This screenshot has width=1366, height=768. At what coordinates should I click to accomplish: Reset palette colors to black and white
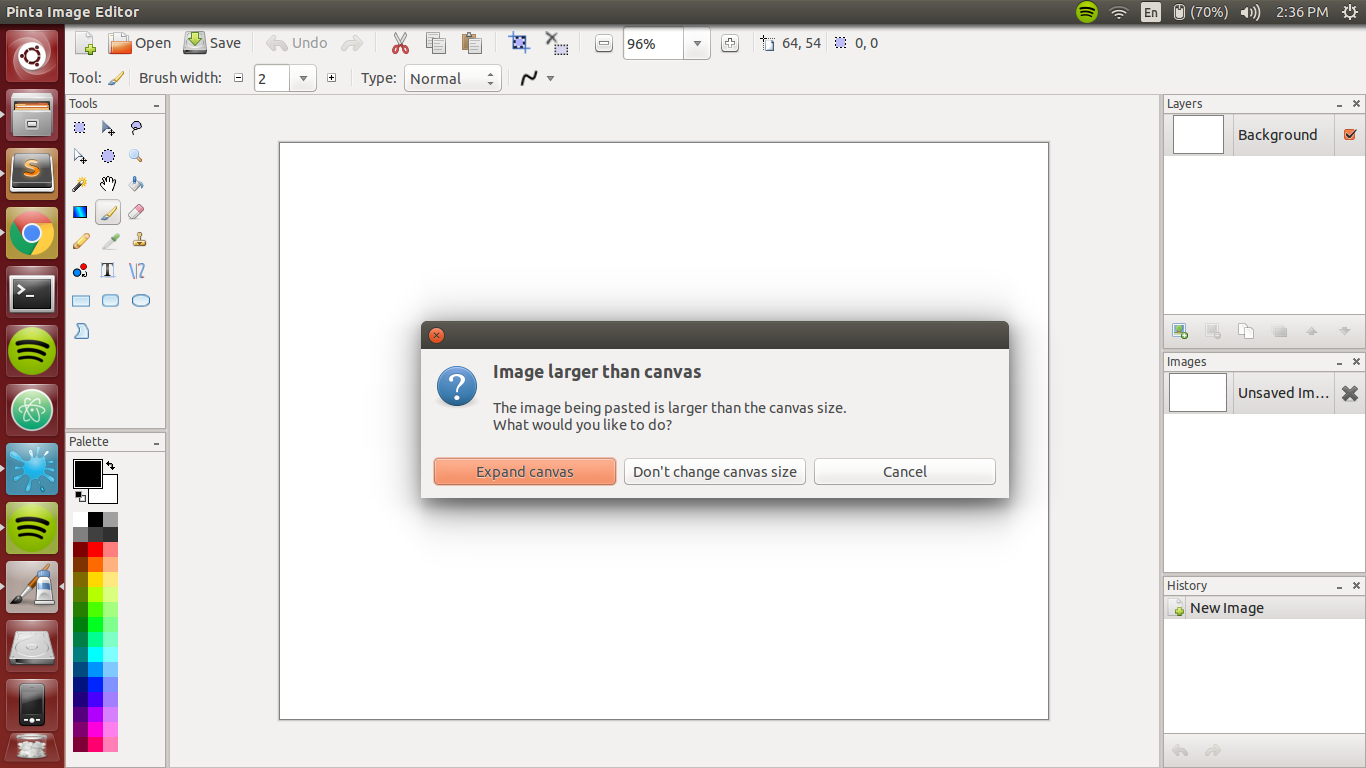pos(79,496)
